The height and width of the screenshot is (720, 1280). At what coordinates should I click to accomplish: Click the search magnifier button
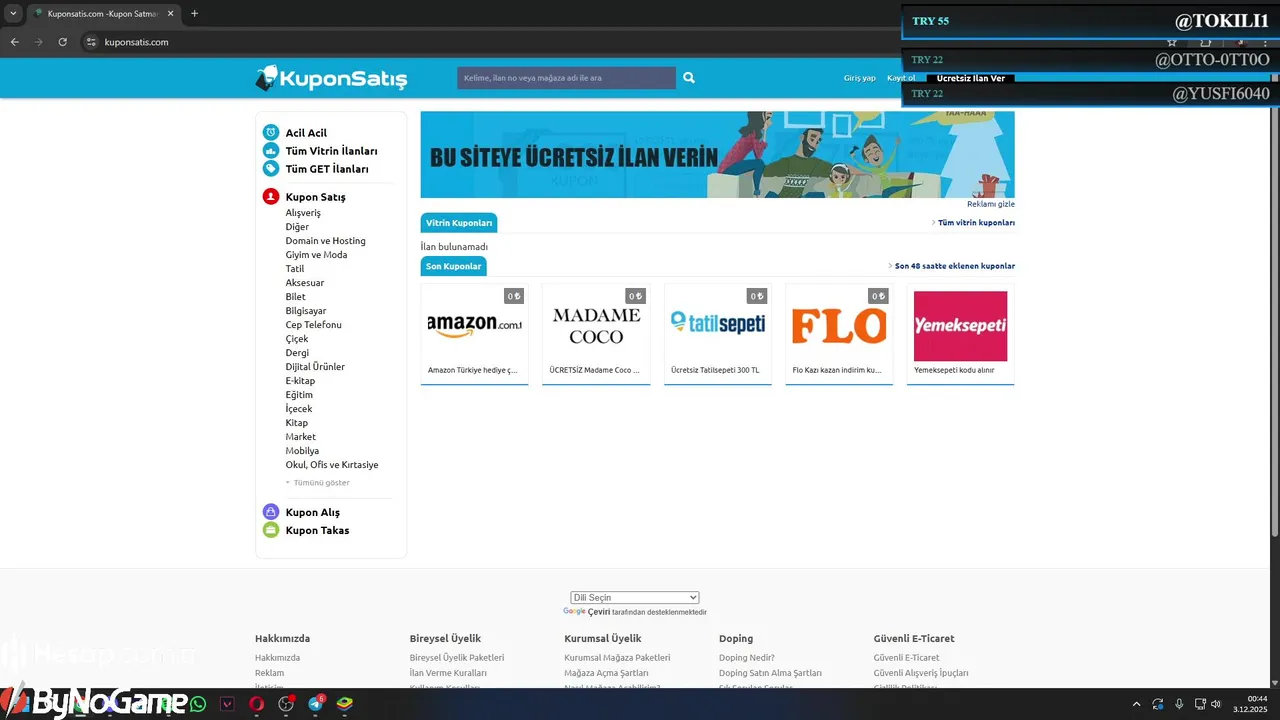pyautogui.click(x=689, y=77)
